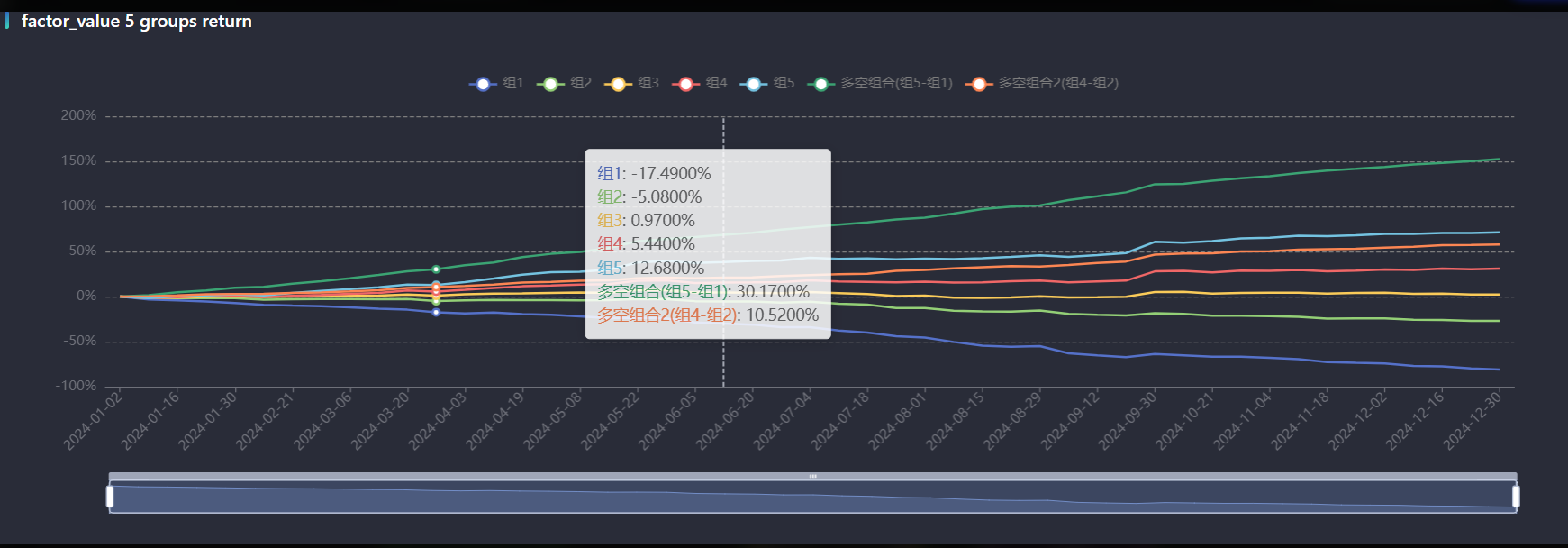Toggle the 组3 series in legend
The image size is (1568, 548).
point(631,83)
